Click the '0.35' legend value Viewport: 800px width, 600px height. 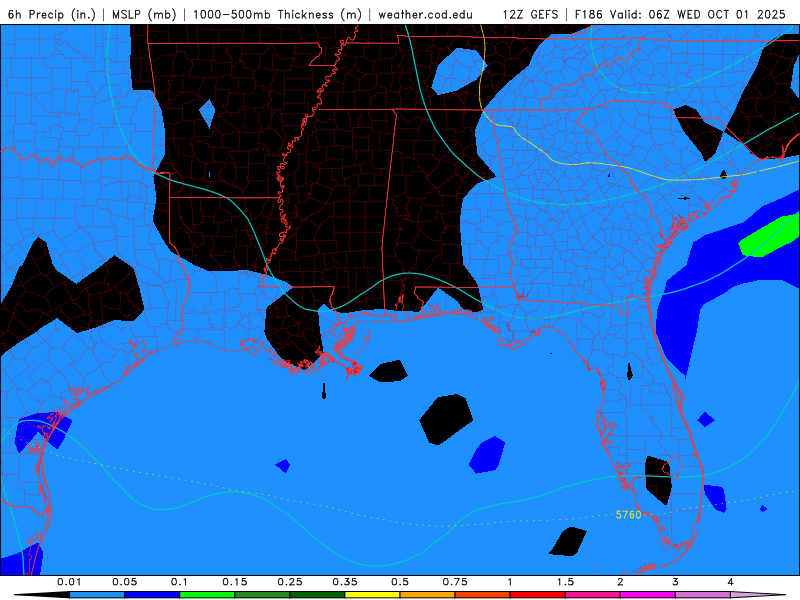(345, 582)
